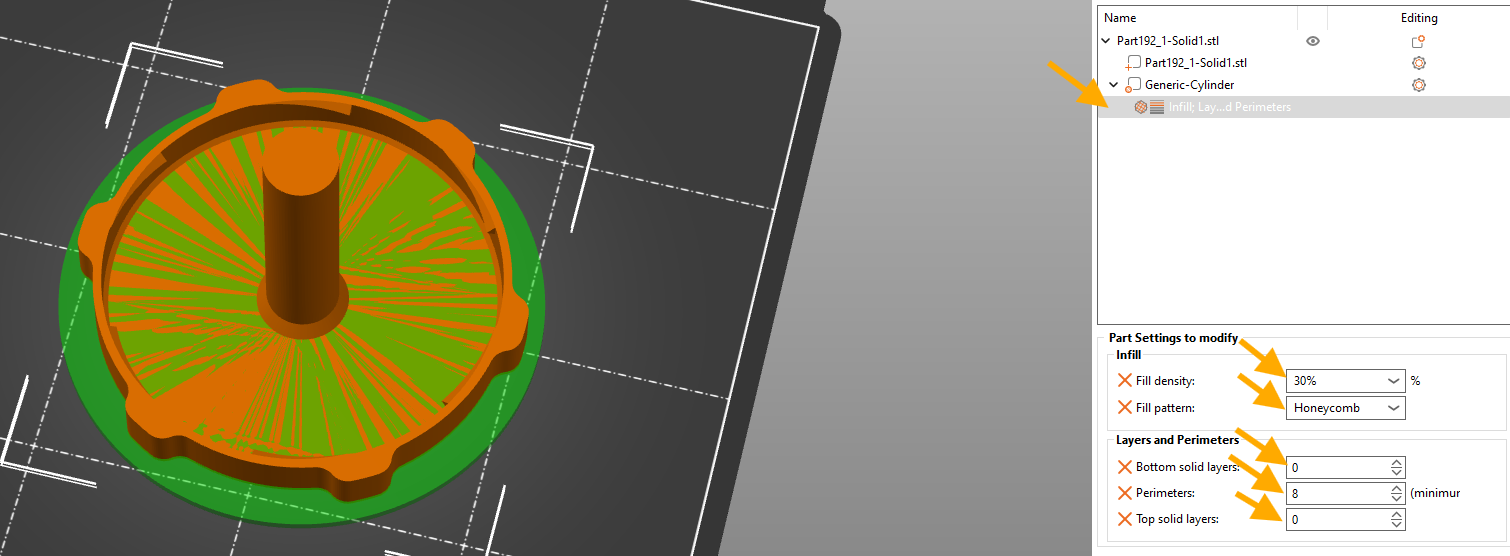Collapse the Part192_1-Solid1.stl object tree
This screenshot has height=556, width=1510.
pos(1106,41)
